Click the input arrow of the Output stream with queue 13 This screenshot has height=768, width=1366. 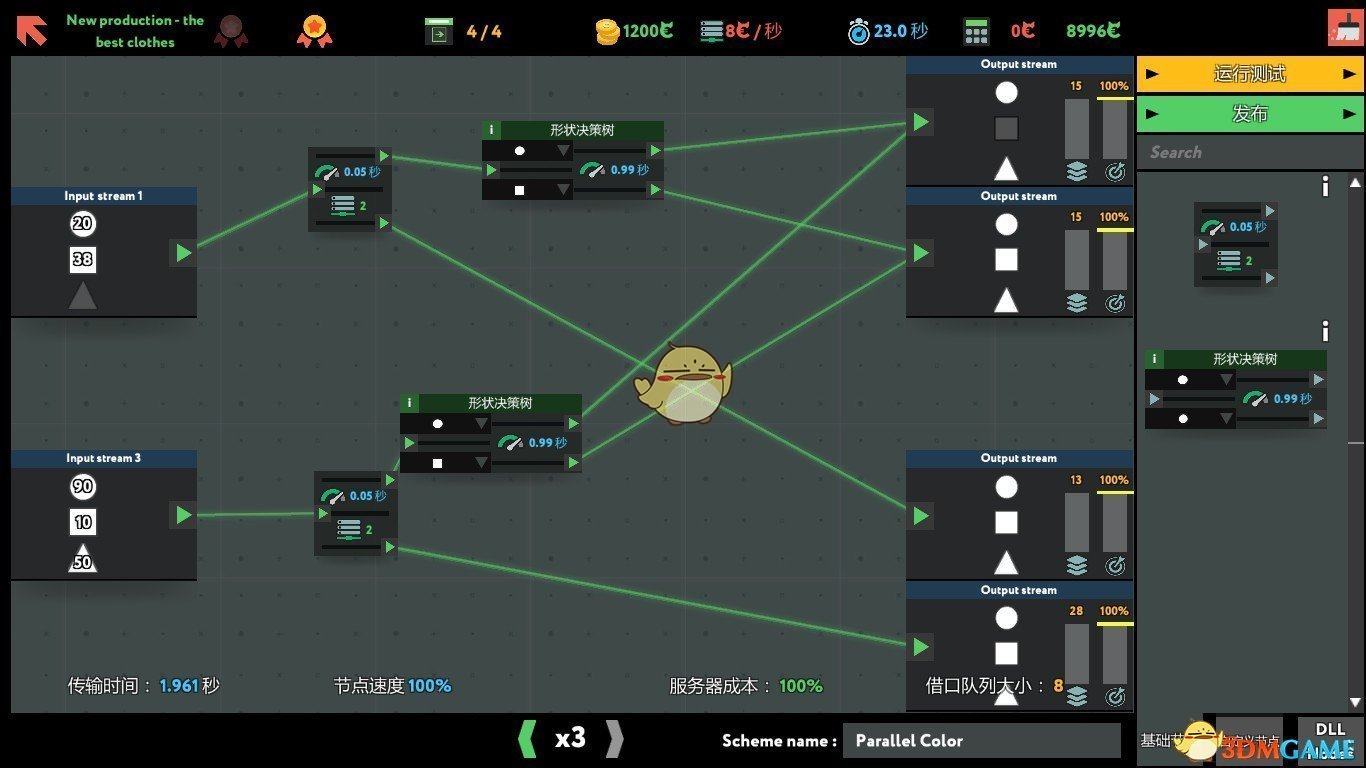coord(920,516)
